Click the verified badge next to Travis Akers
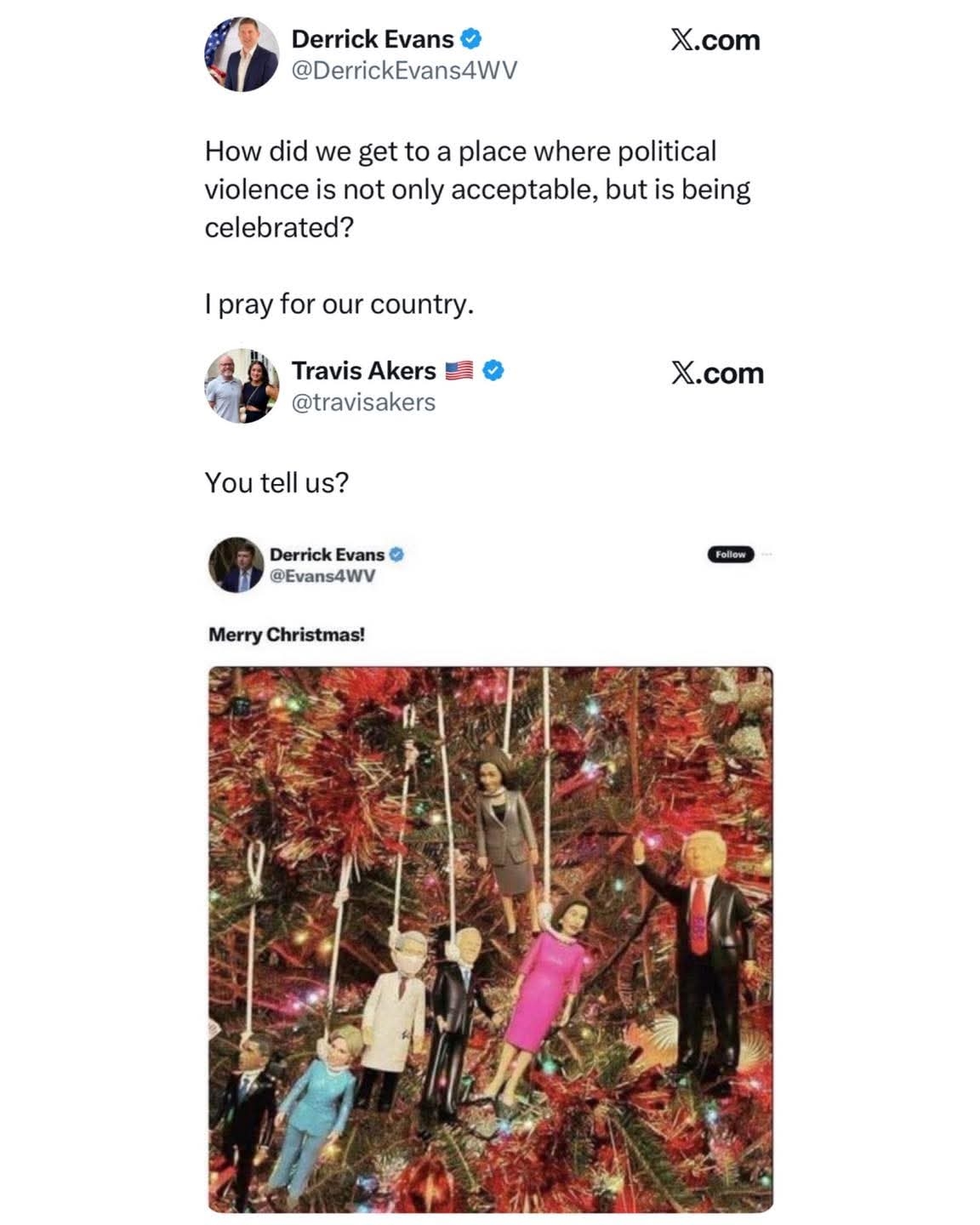Image resolution: width=980 pixels, height=1225 pixels. (494, 370)
